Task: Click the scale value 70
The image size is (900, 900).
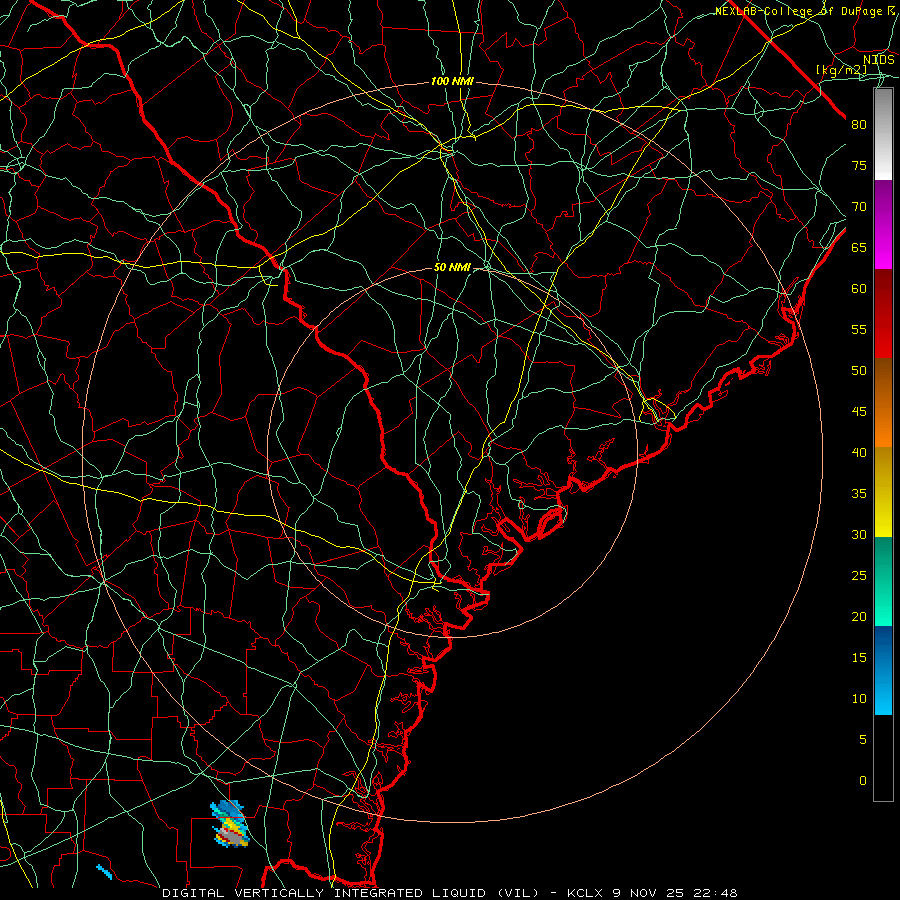Action: (x=859, y=207)
